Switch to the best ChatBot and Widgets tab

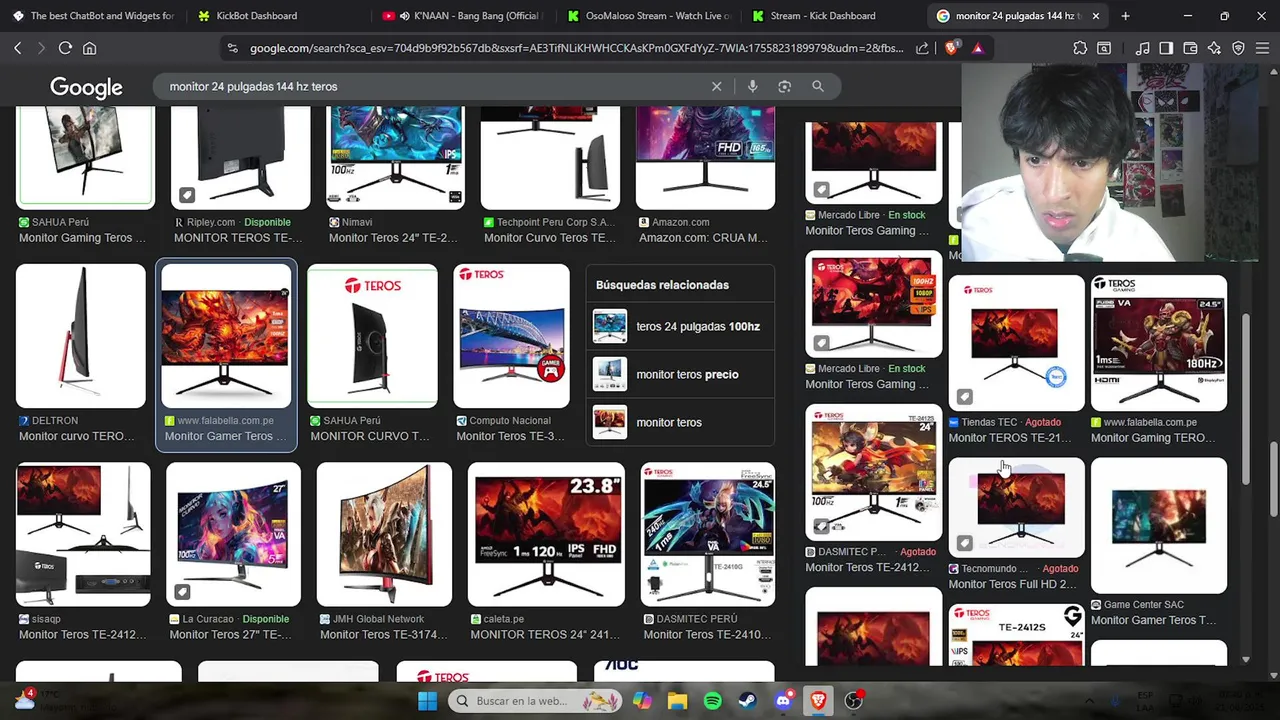[95, 16]
